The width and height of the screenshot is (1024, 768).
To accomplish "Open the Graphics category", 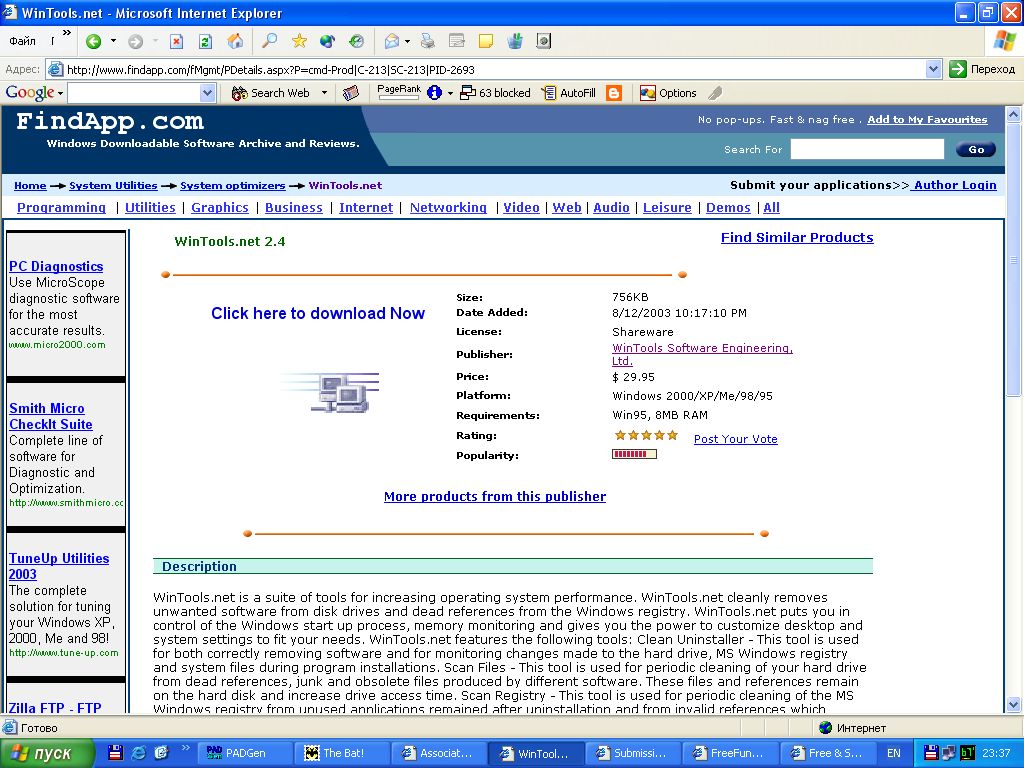I will point(220,208).
